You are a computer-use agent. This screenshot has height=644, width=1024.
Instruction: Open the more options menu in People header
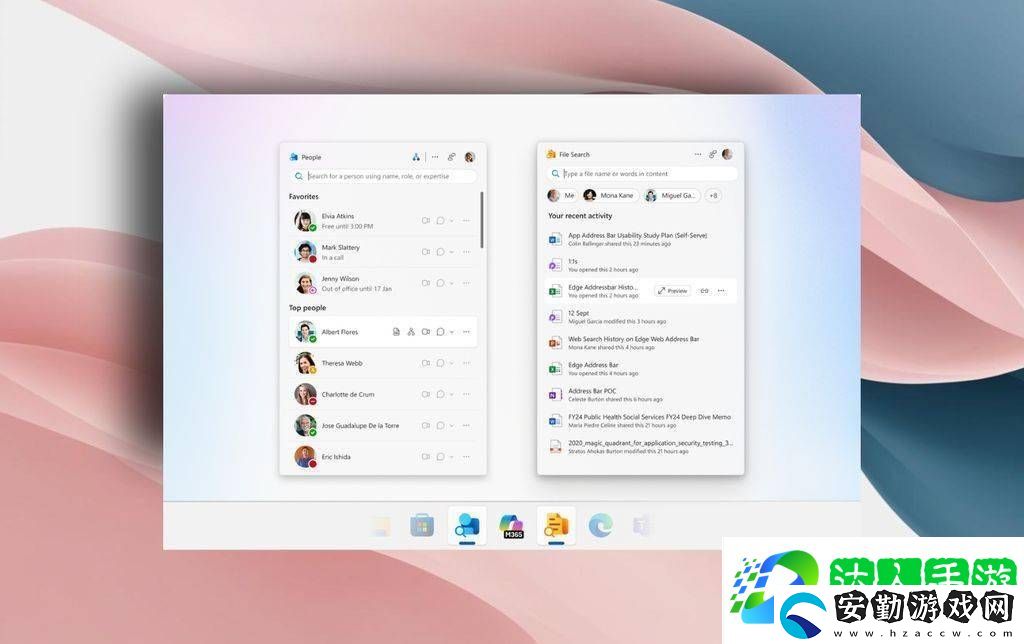(435, 157)
